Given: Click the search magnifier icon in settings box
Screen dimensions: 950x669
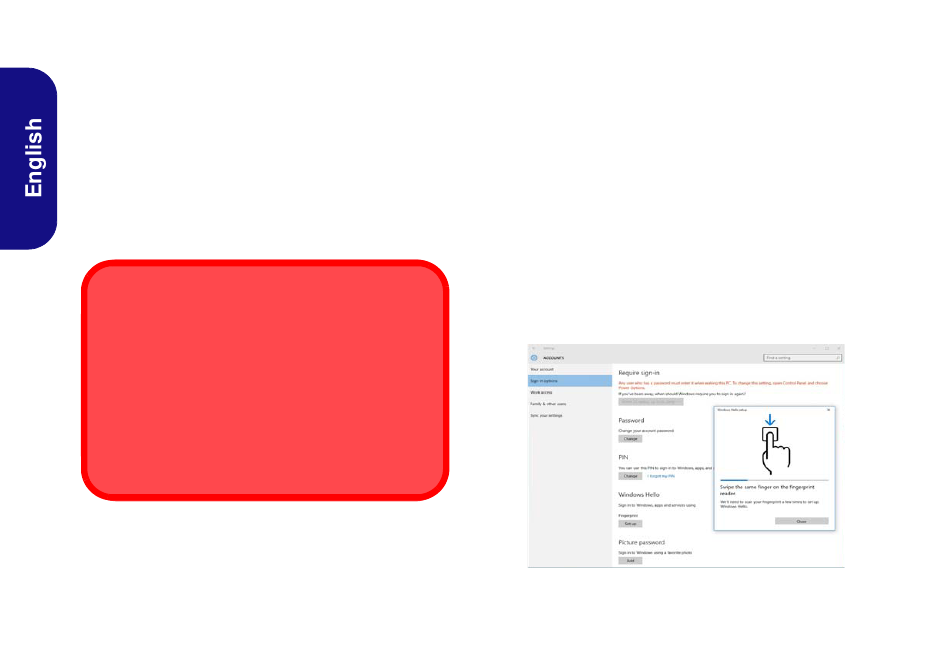Looking at the screenshot, I should [838, 357].
